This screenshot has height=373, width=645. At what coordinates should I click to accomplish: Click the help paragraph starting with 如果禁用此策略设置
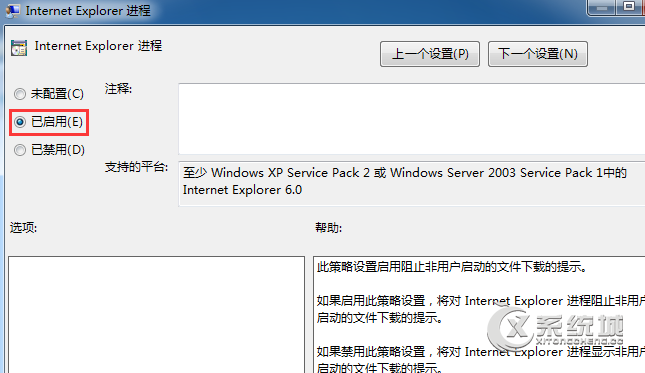tap(480, 359)
